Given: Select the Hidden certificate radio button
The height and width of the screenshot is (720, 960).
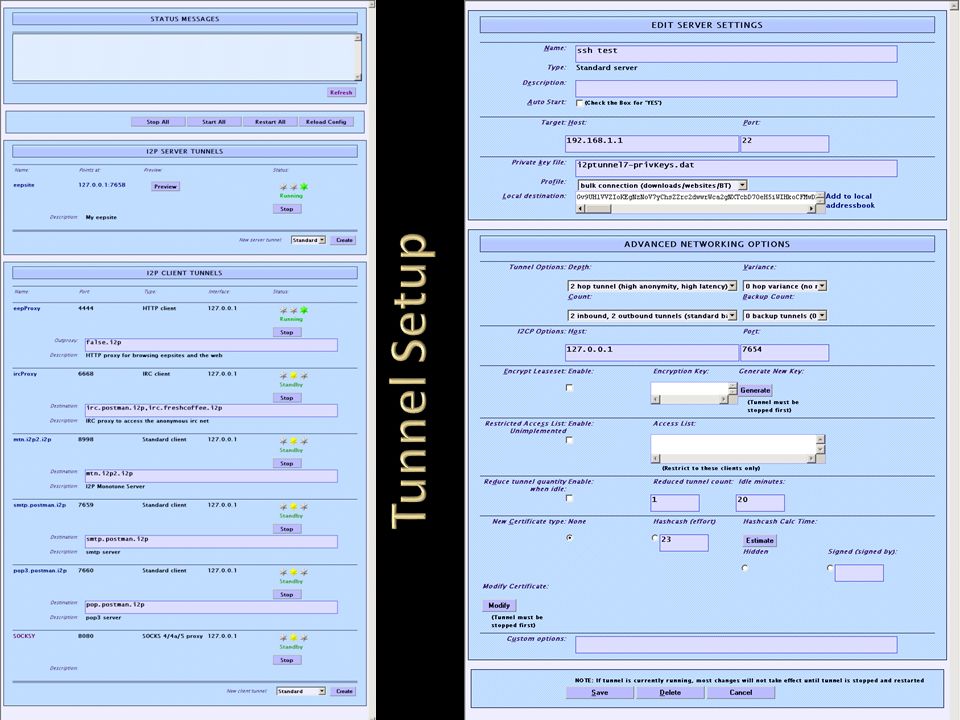Looking at the screenshot, I should (744, 568).
